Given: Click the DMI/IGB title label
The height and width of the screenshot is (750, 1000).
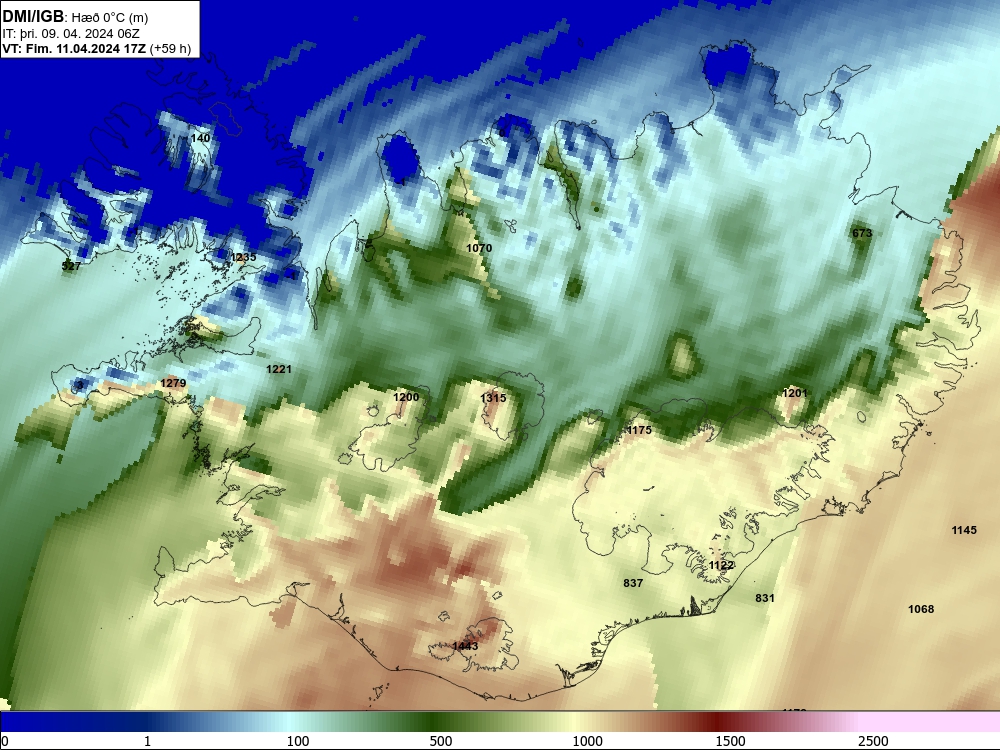Looking at the screenshot, I should [x=33, y=16].
